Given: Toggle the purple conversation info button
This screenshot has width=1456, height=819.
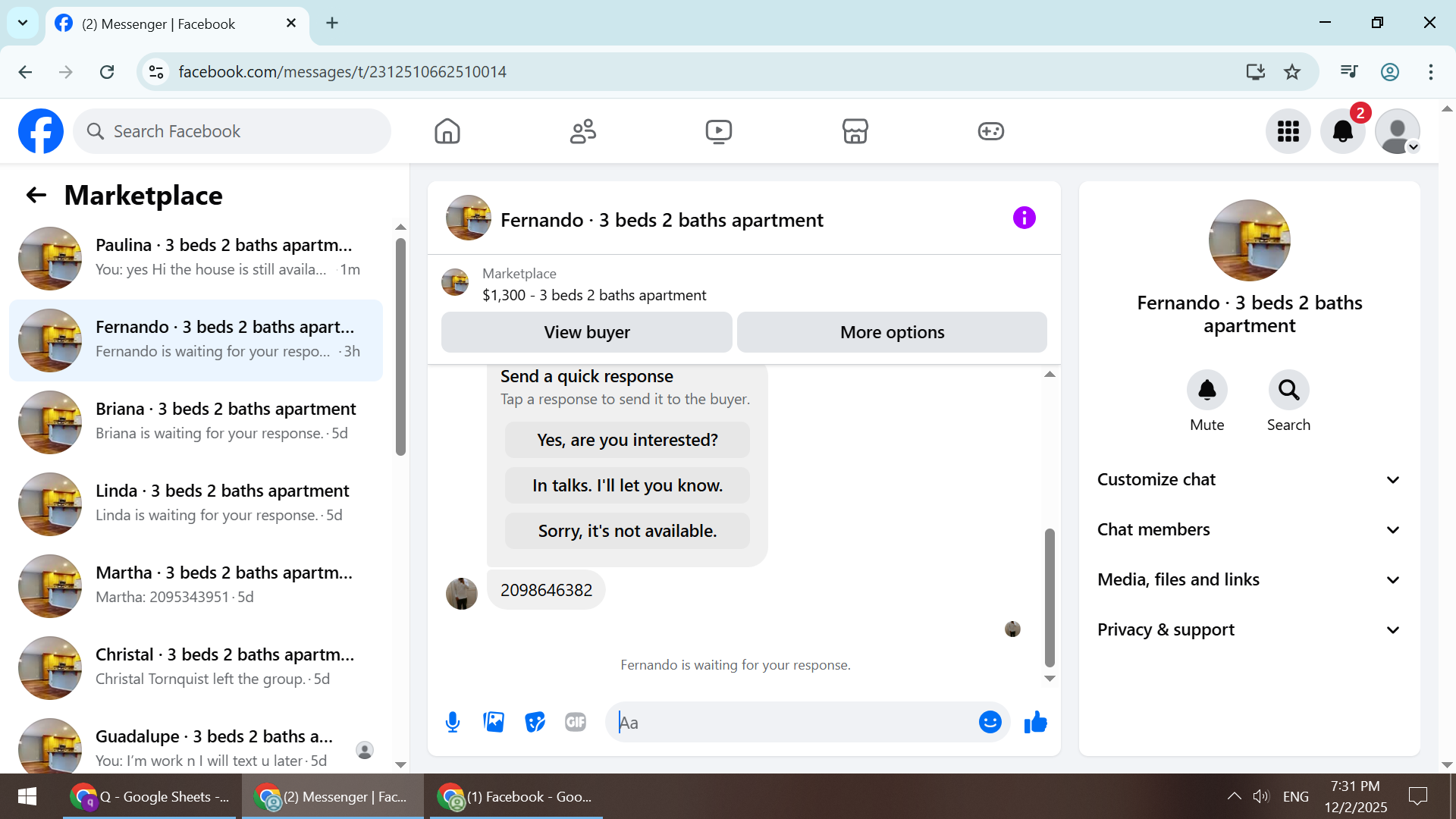Looking at the screenshot, I should click(x=1024, y=218).
